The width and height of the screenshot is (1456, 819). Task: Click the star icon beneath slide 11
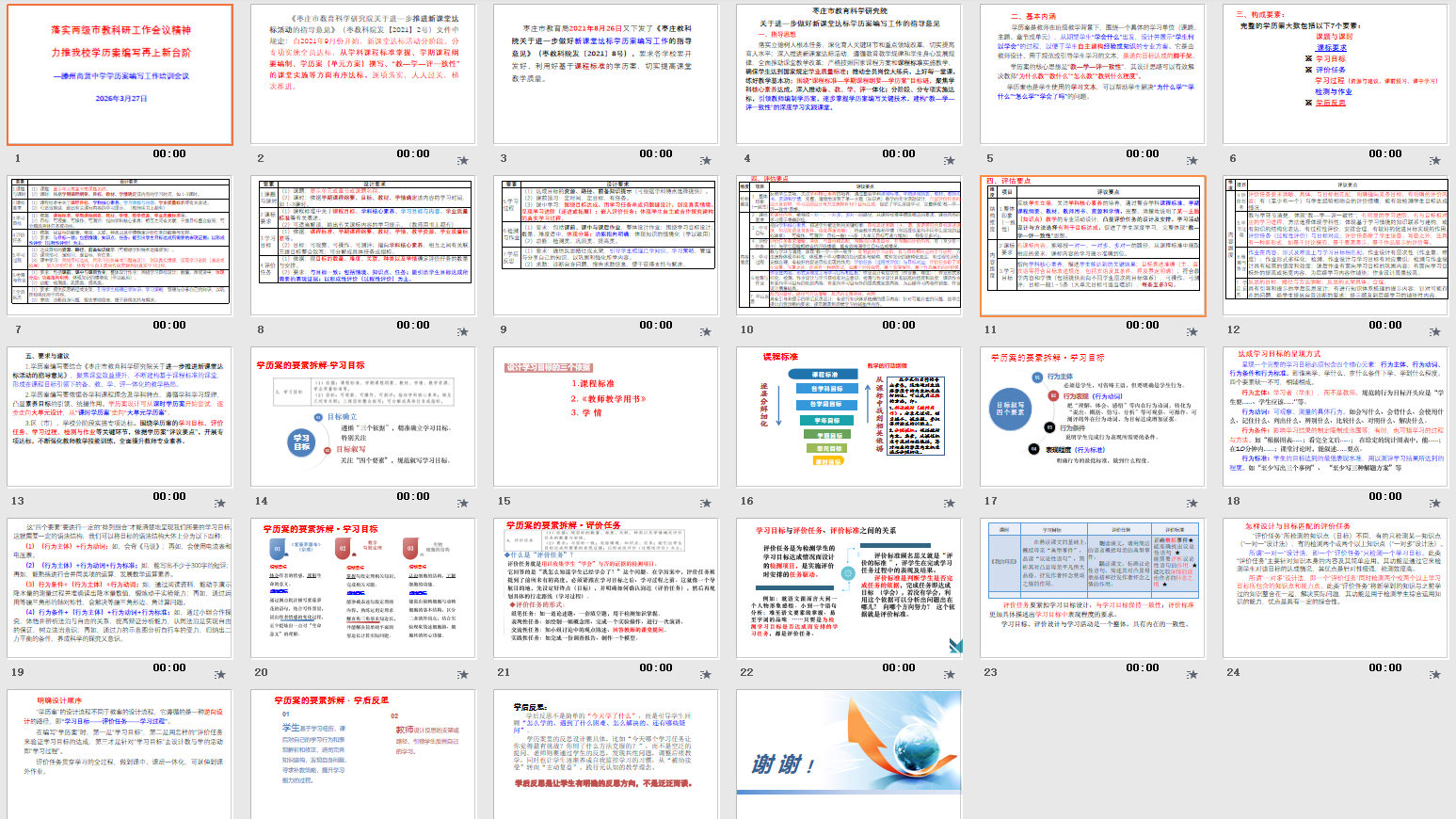tap(1192, 332)
